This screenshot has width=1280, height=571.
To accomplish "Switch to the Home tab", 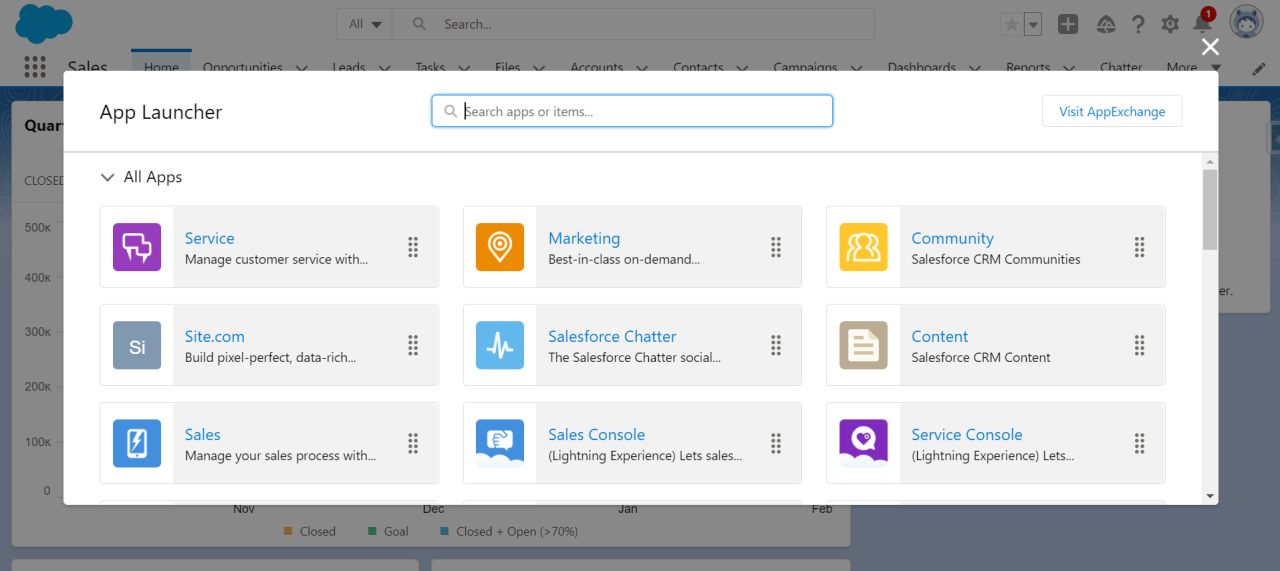I will click(x=161, y=67).
